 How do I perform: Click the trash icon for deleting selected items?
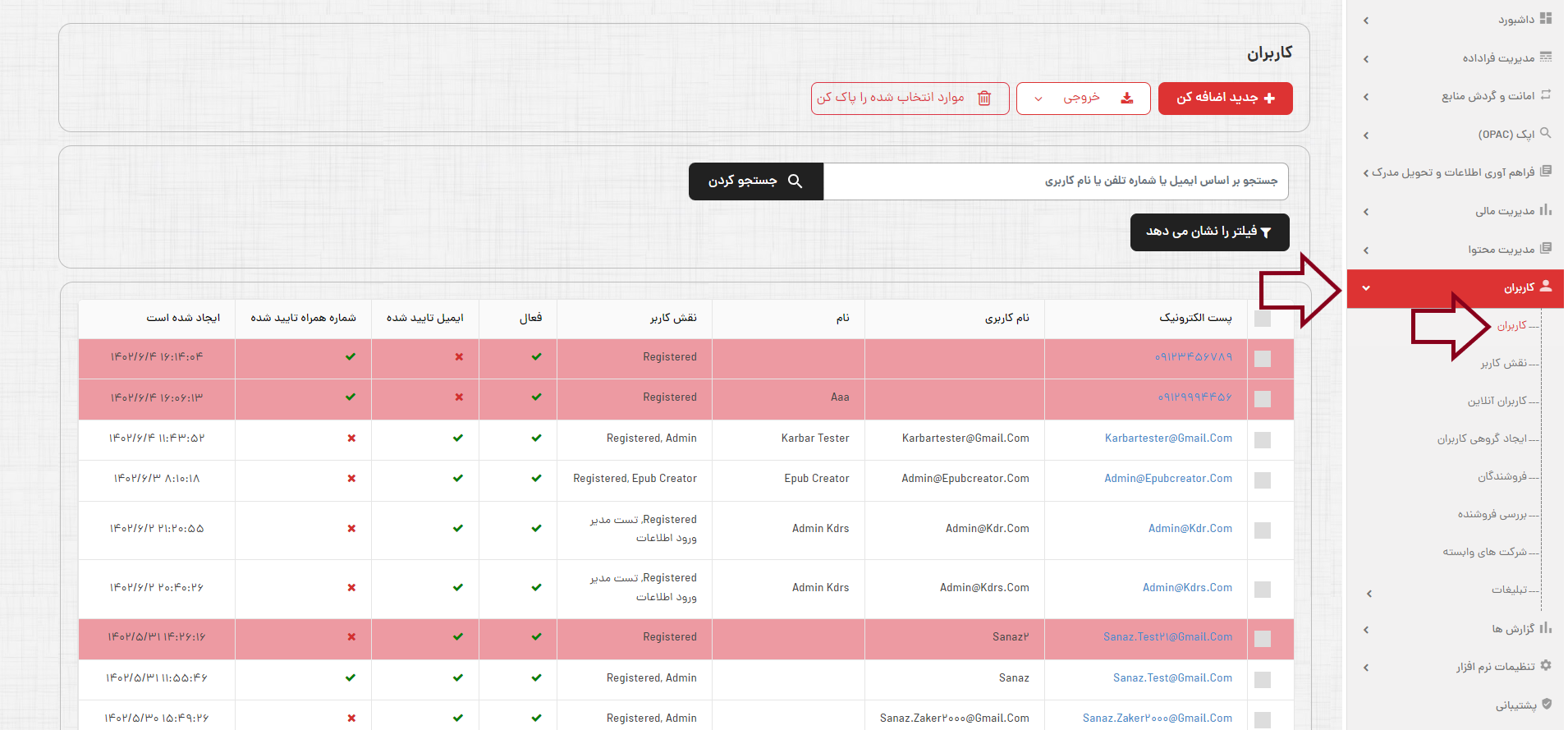(x=984, y=99)
